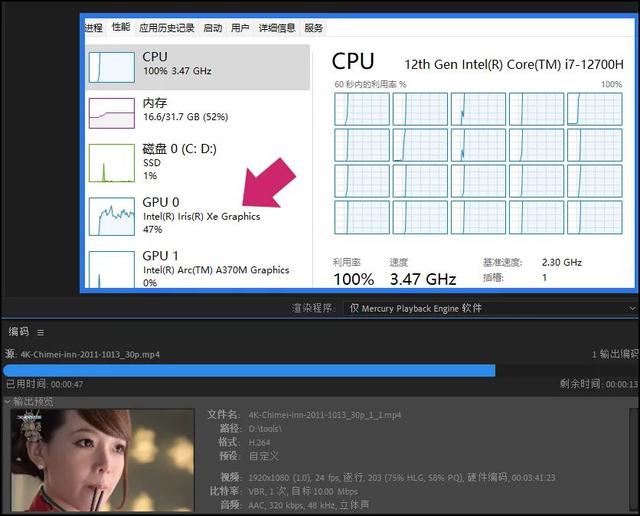This screenshot has height=516, width=640.
Task: Click the 剩余时间 00:00:13 readout
Action: (599, 384)
